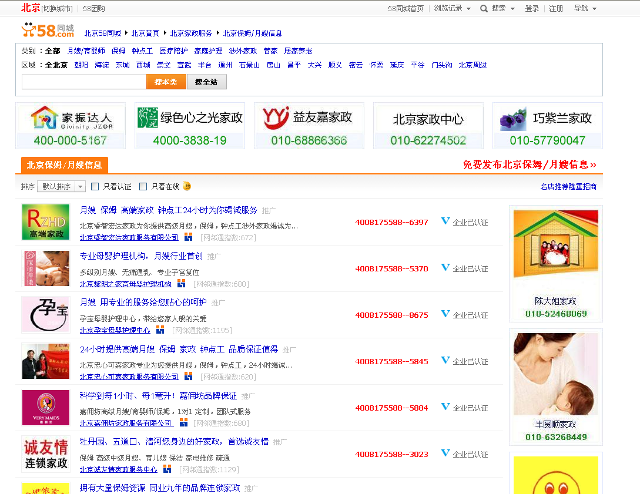
Task: Open the 孕宝 logo thumbnail
Action: [x=45, y=315]
